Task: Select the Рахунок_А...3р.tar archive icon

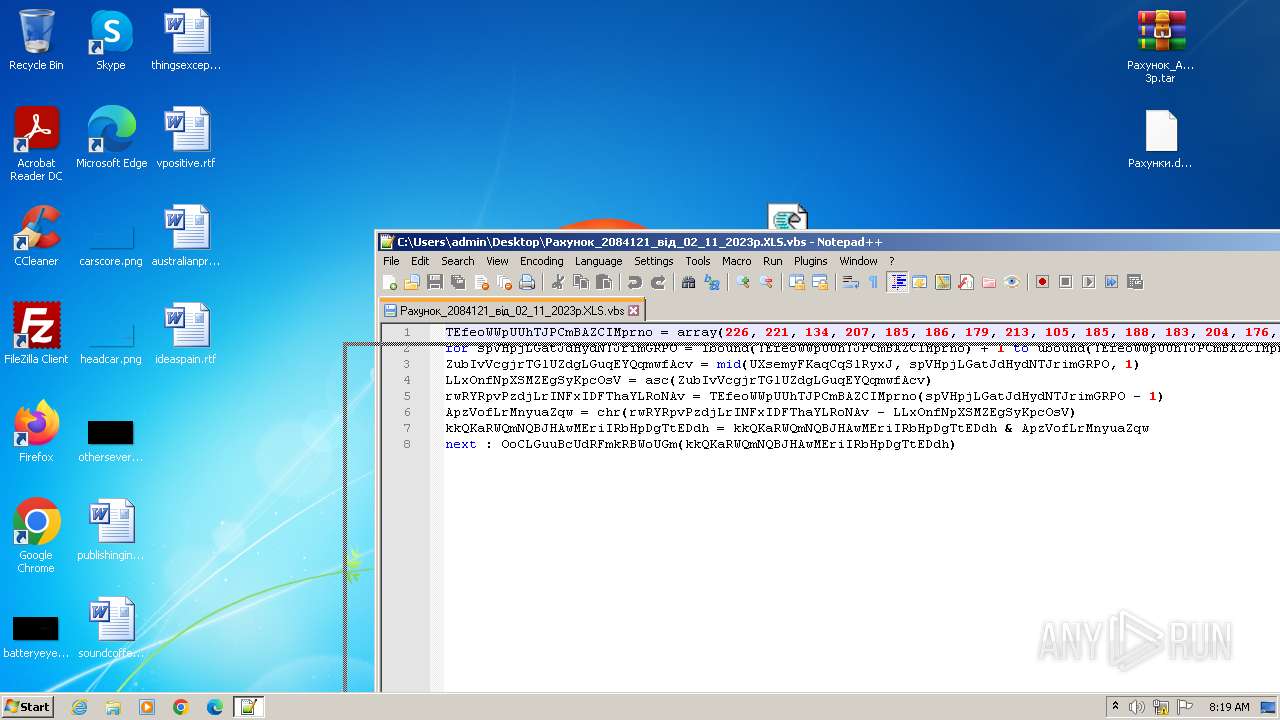Action: [x=1160, y=46]
